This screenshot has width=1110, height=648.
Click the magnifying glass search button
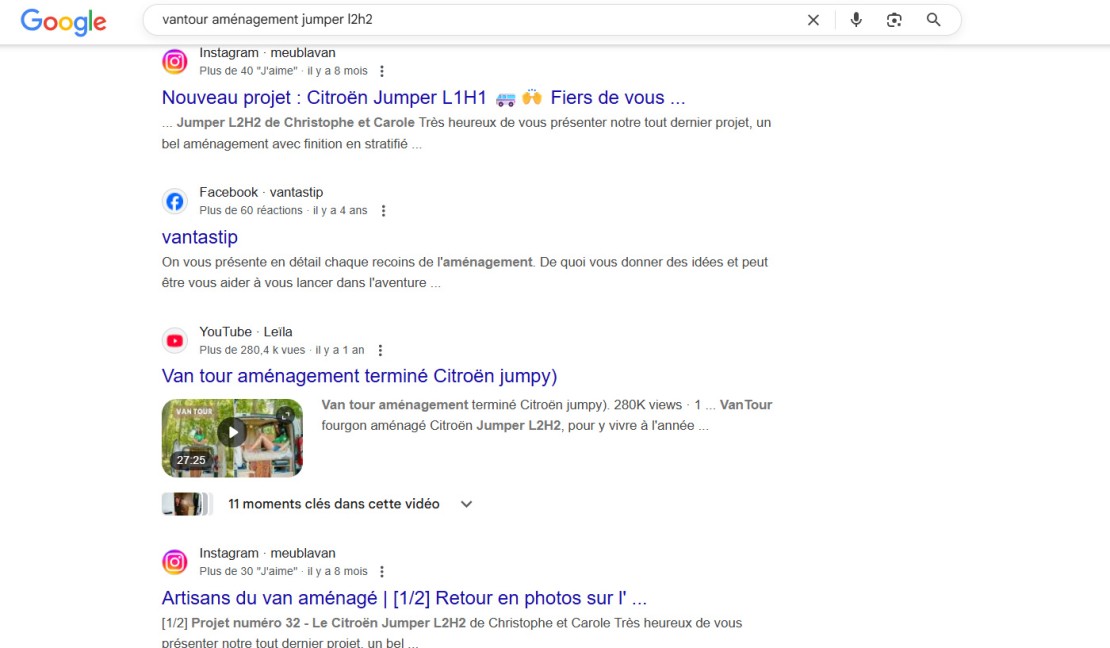pos(934,20)
